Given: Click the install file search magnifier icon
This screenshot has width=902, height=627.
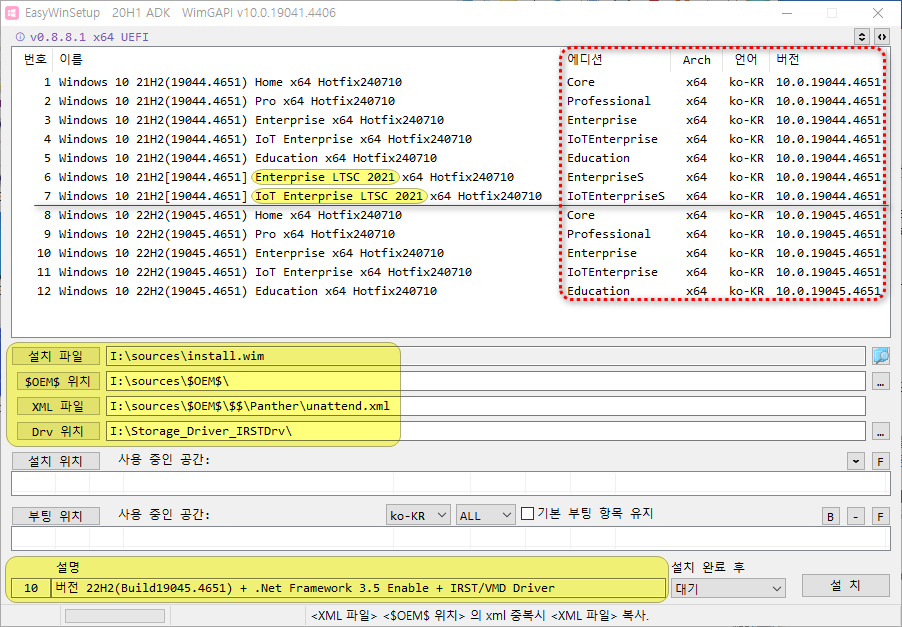Looking at the screenshot, I should (x=880, y=356).
